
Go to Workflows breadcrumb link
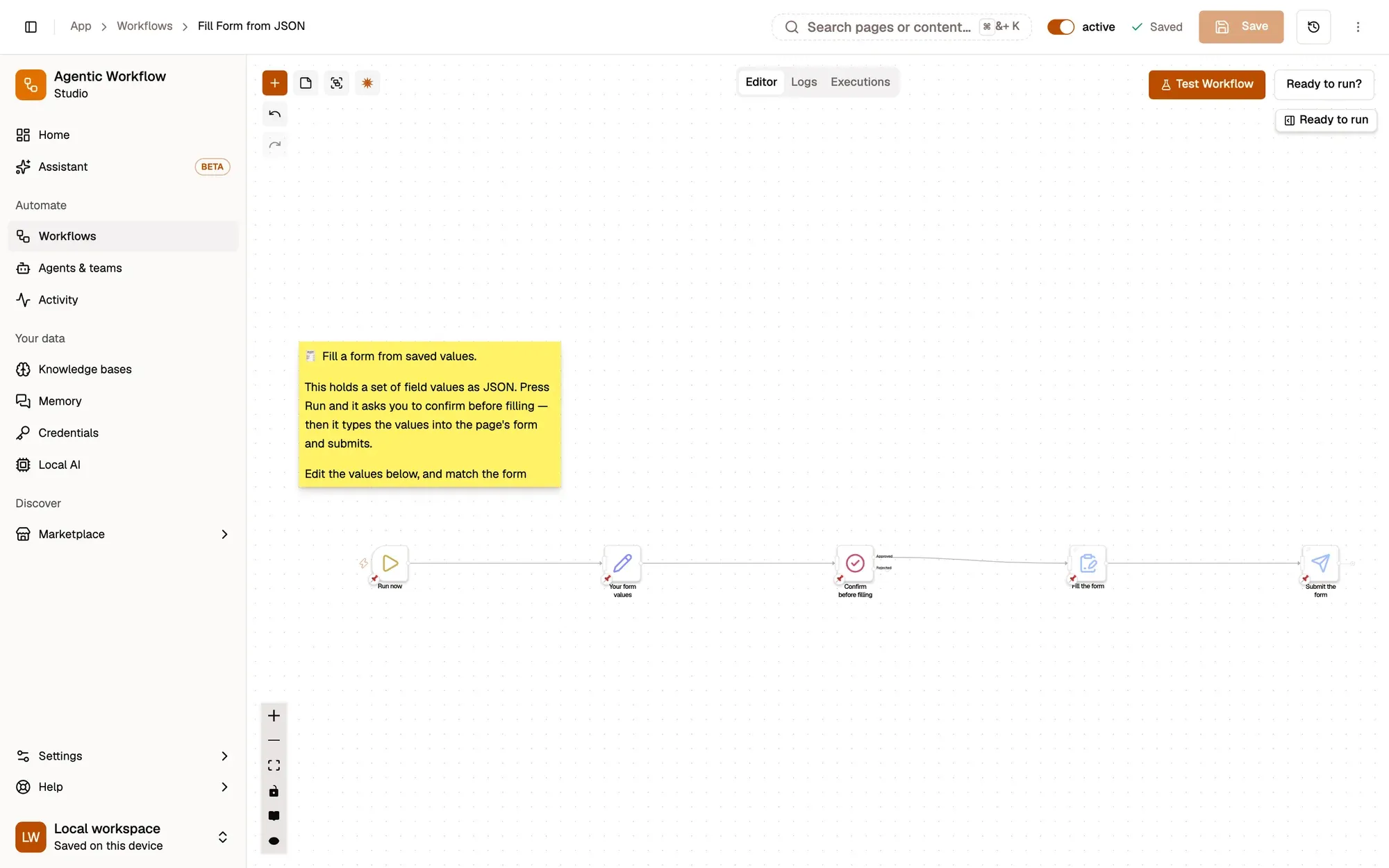[144, 26]
